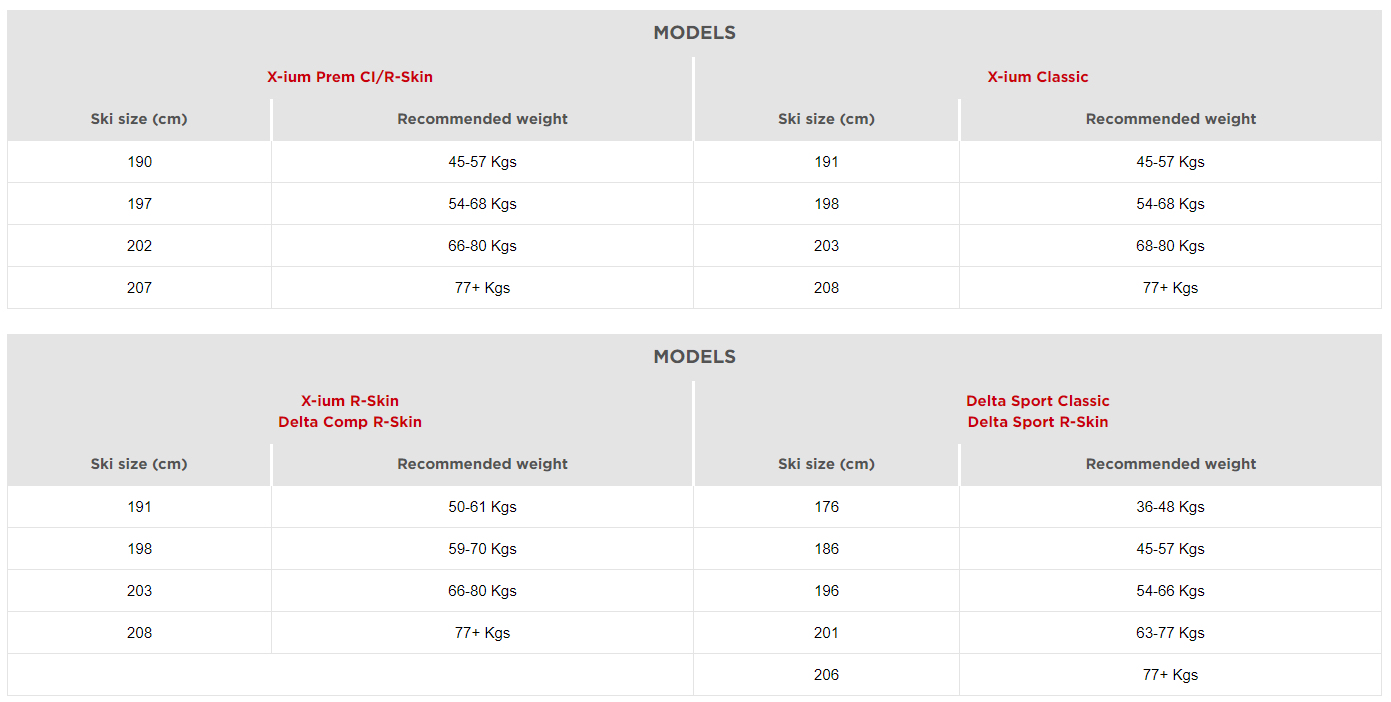Screen dimensions: 1391x702
Task: Click the Delta Comp R-Skin model name
Action: tap(350, 422)
